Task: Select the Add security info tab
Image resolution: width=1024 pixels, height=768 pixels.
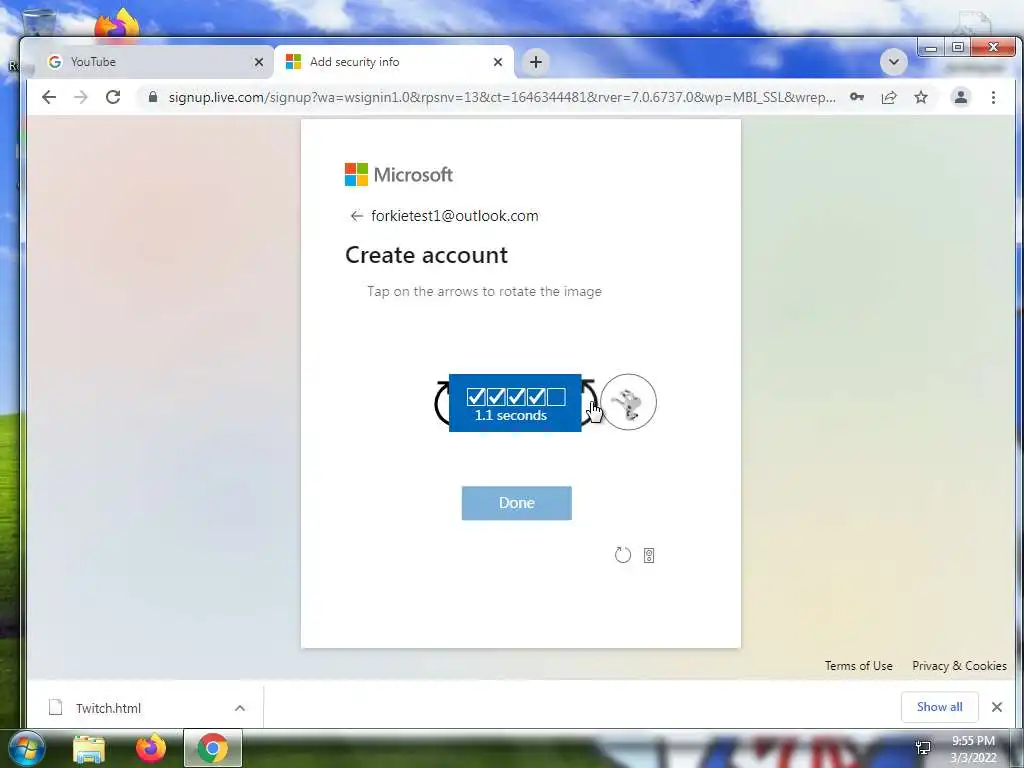Action: click(394, 62)
